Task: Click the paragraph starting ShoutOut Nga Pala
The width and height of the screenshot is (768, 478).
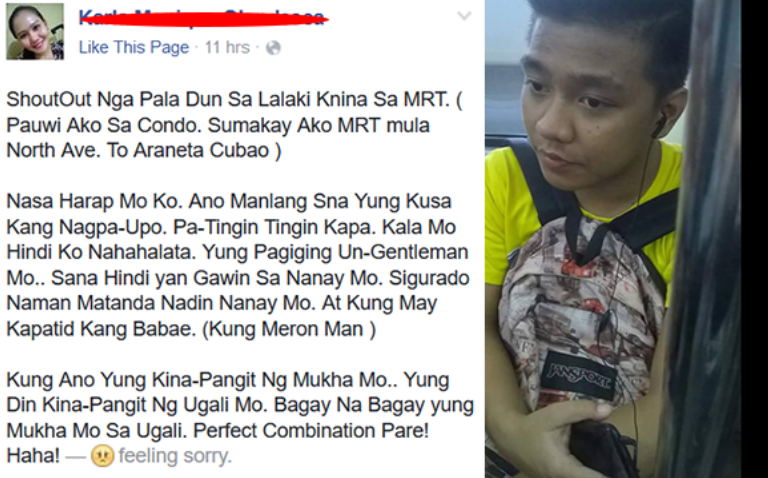Action: click(234, 125)
